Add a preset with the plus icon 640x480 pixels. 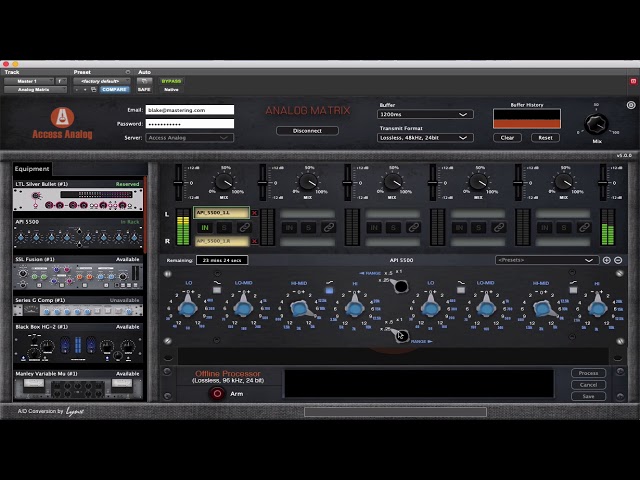pyautogui.click(x=607, y=260)
